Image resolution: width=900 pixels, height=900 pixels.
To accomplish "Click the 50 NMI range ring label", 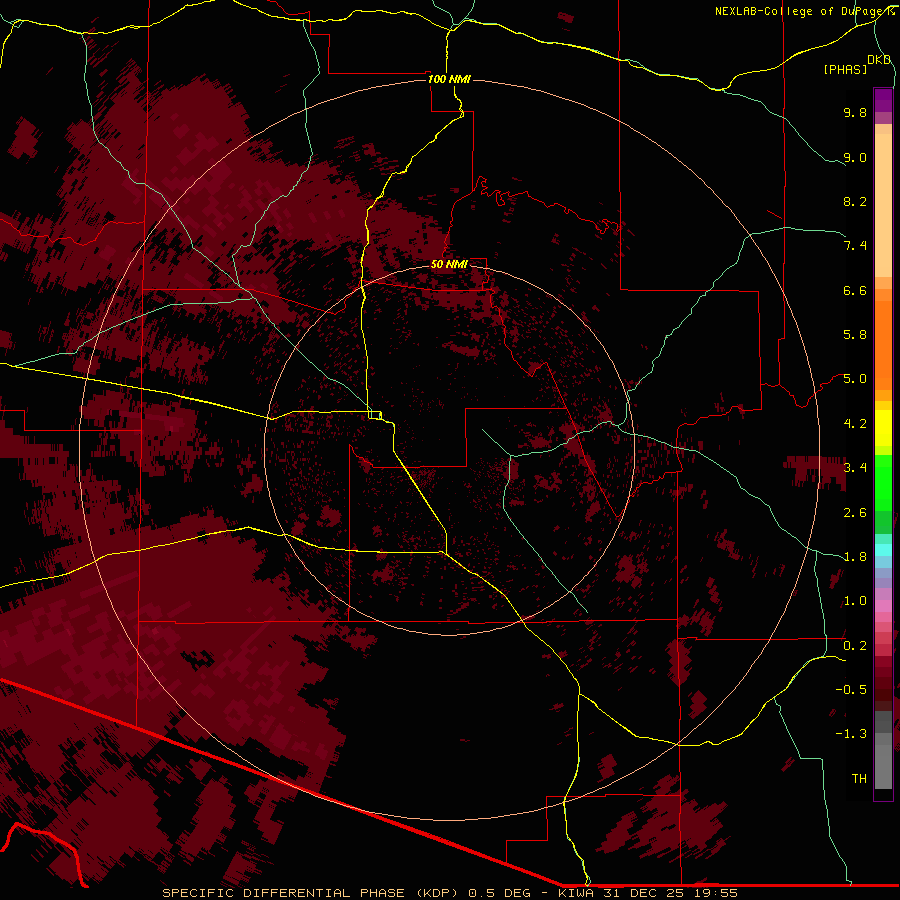I will point(449,264).
